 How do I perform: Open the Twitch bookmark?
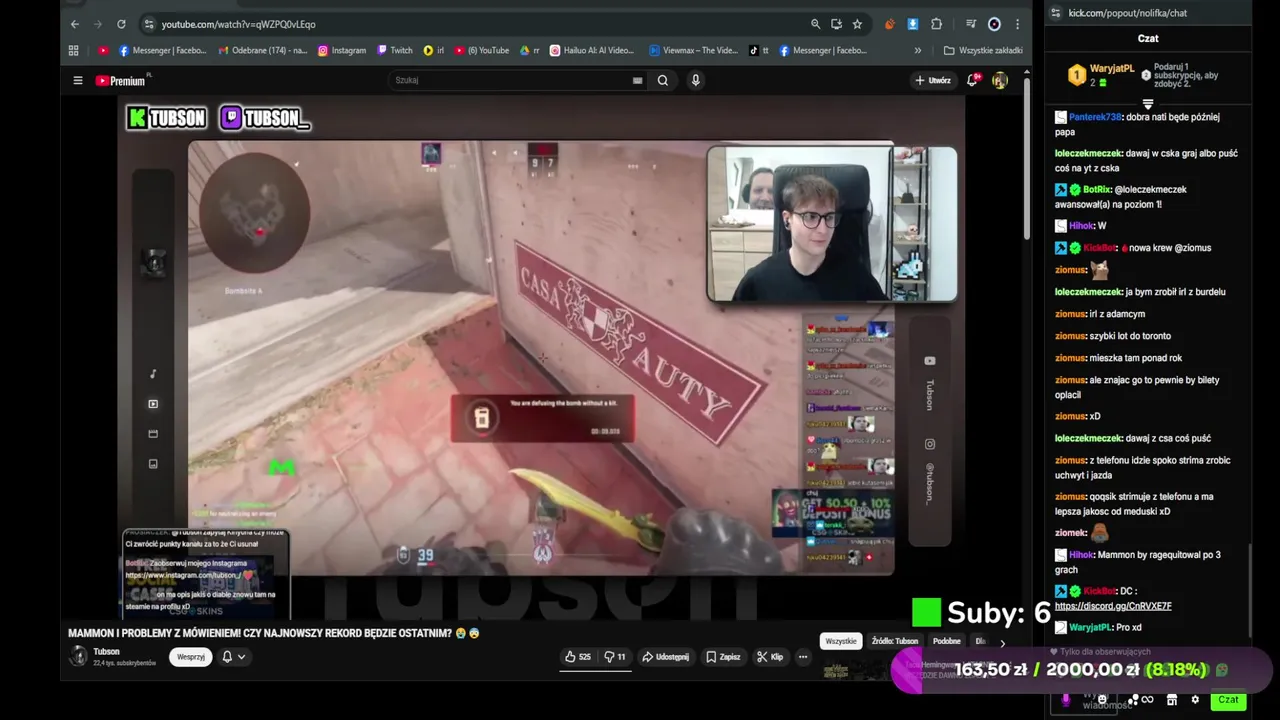pyautogui.click(x=395, y=50)
